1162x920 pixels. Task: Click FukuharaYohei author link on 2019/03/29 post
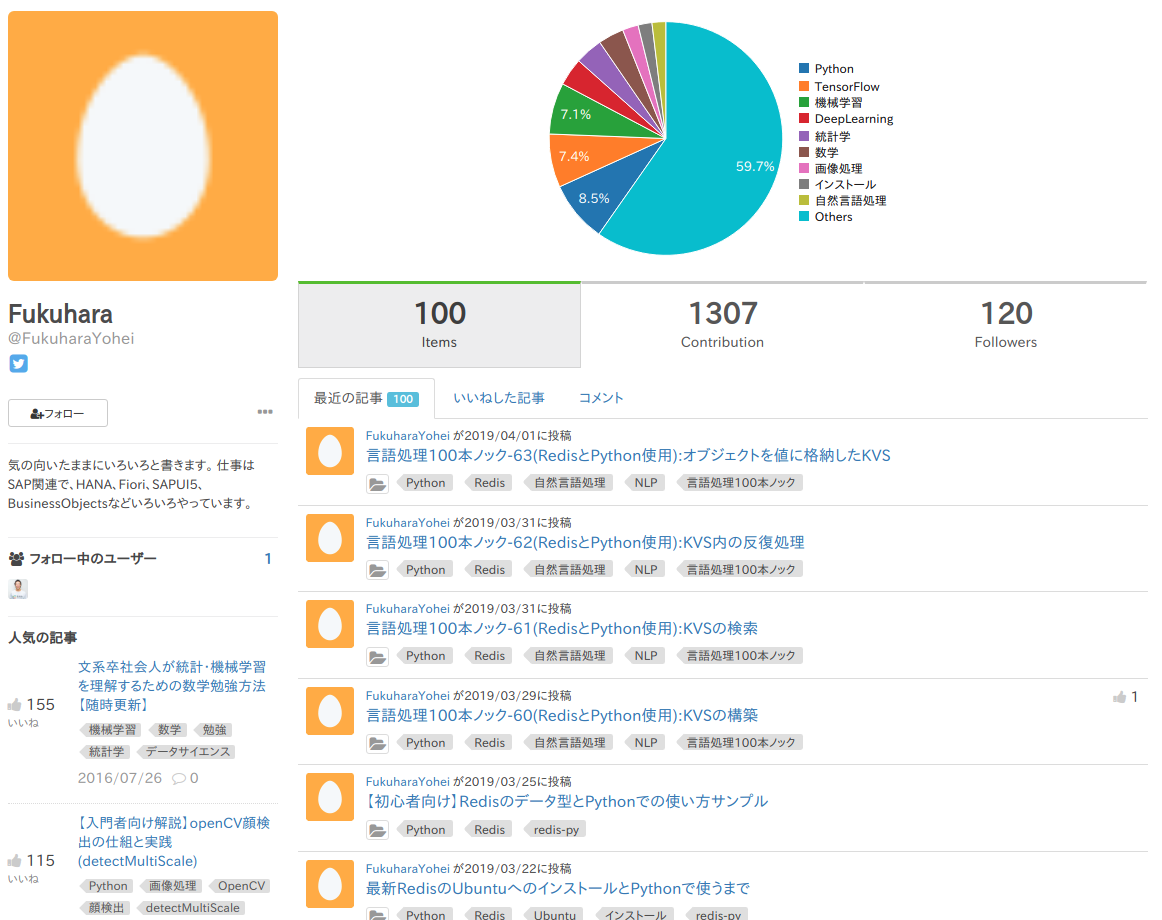(408, 696)
